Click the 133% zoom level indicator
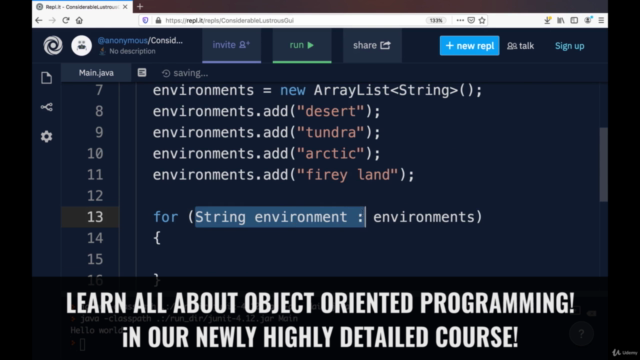The width and height of the screenshot is (640, 360). (436, 20)
